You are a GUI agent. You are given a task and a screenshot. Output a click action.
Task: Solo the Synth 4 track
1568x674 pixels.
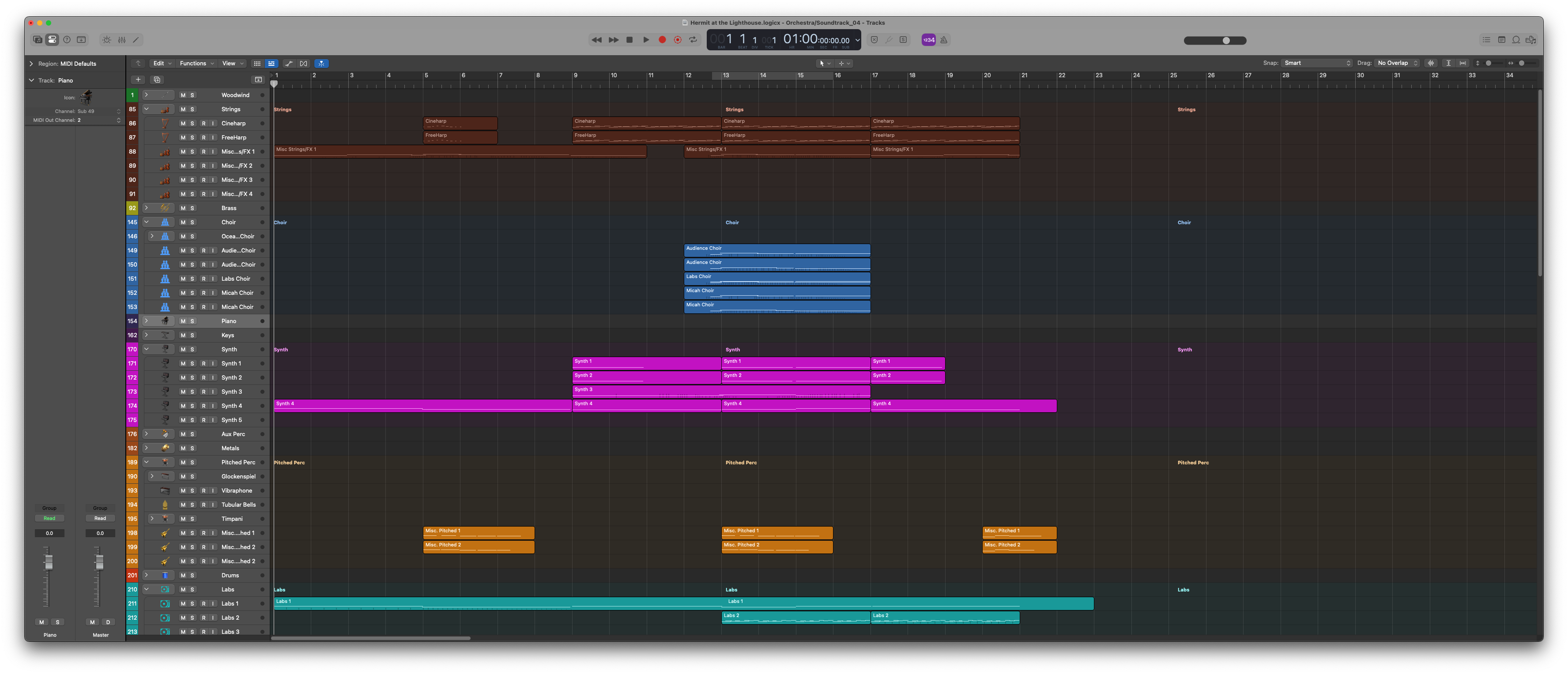click(192, 406)
